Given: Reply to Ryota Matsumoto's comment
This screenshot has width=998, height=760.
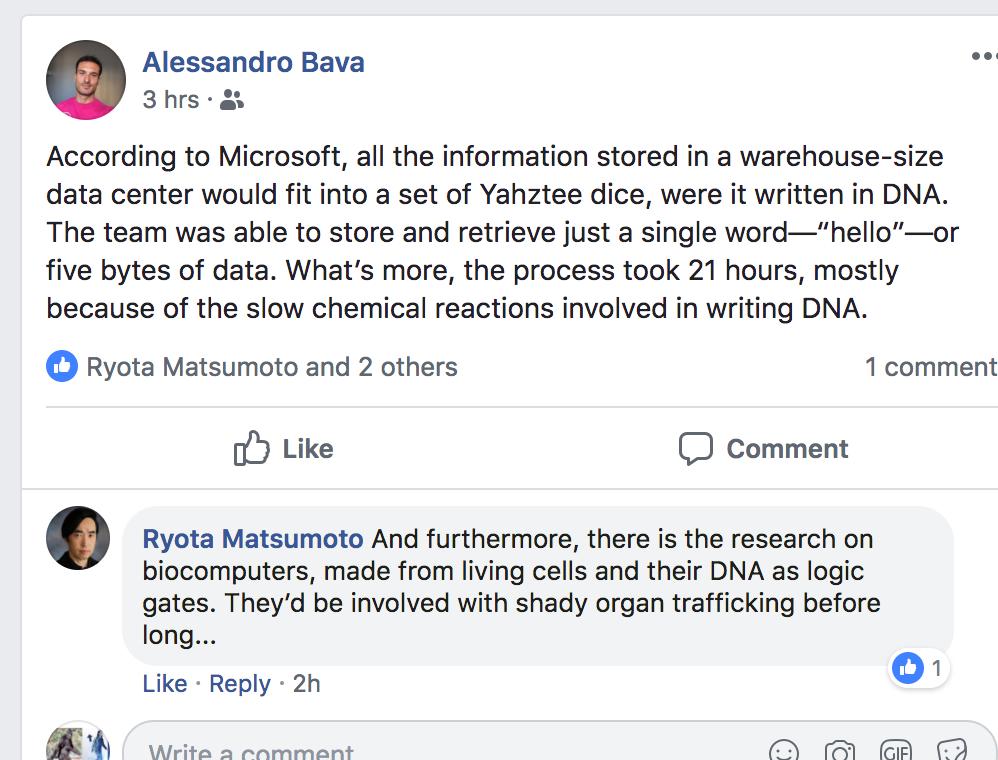Looking at the screenshot, I should pyautogui.click(x=240, y=684).
